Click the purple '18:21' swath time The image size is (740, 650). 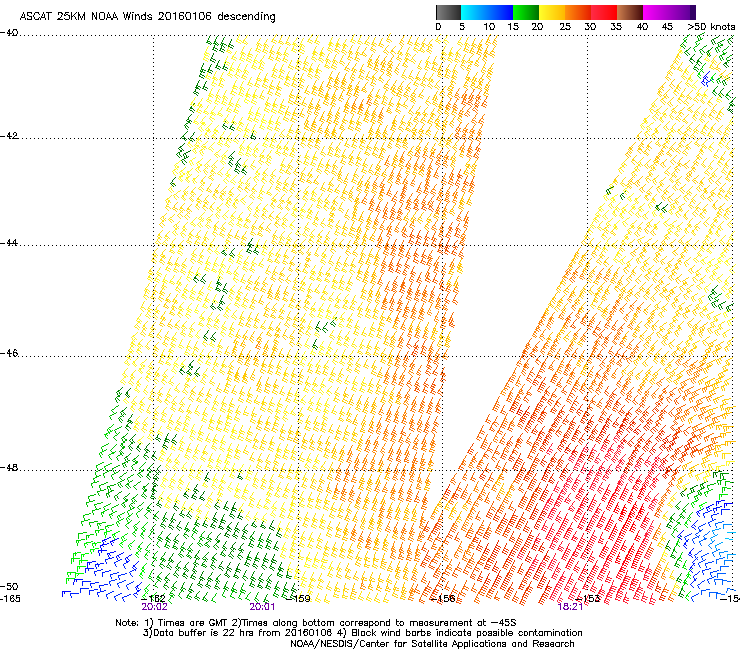[x=570, y=607]
